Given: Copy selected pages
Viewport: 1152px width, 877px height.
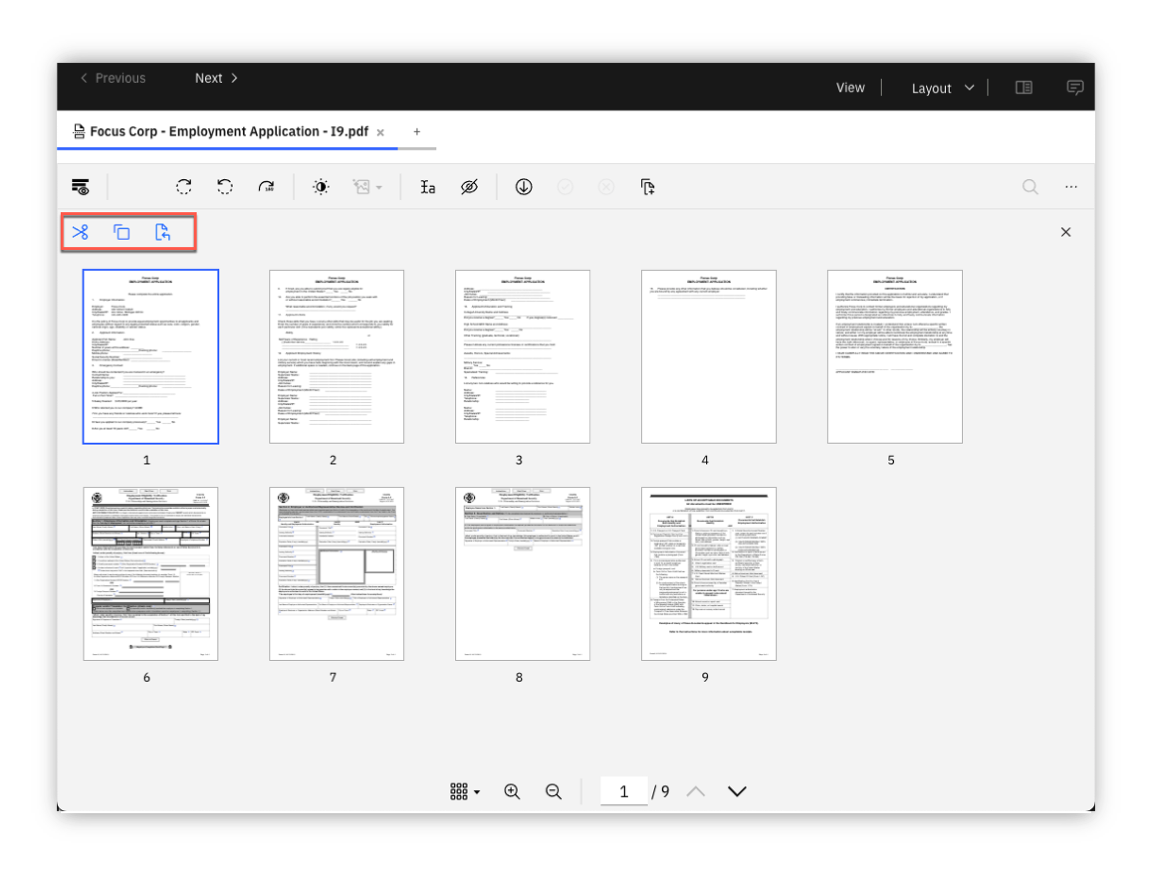Looking at the screenshot, I should (x=121, y=232).
